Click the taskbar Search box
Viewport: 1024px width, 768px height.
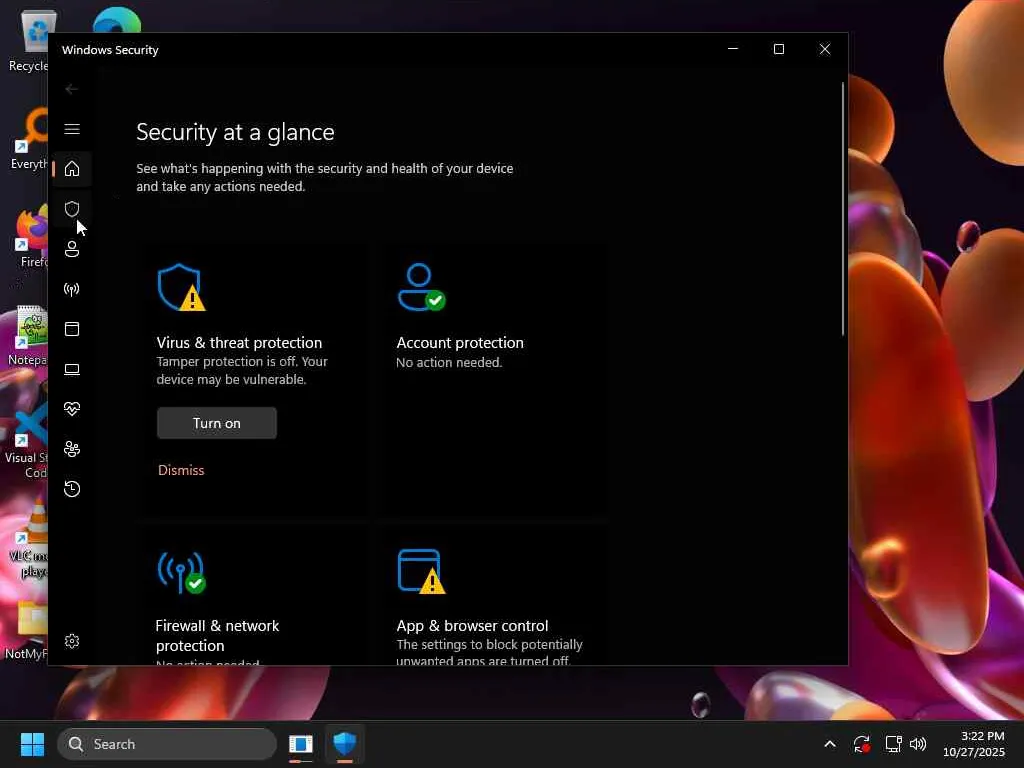tap(167, 744)
